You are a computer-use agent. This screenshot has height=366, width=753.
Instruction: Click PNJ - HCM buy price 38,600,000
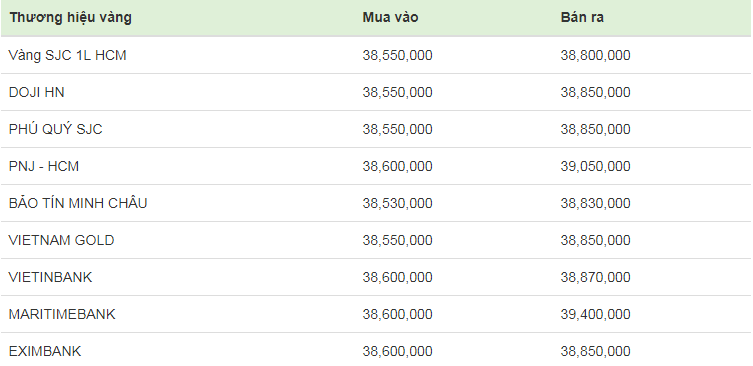[397, 167]
